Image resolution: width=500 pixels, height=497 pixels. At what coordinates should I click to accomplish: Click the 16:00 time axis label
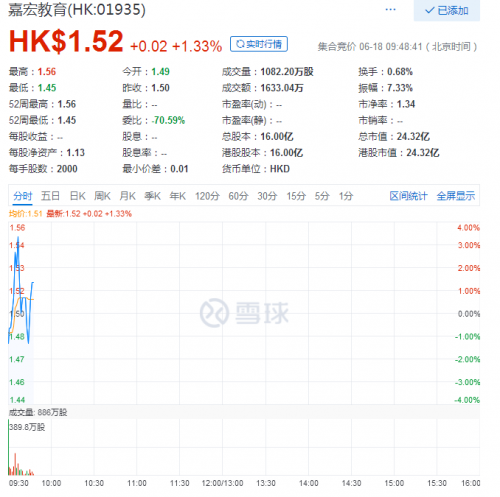point(471,483)
